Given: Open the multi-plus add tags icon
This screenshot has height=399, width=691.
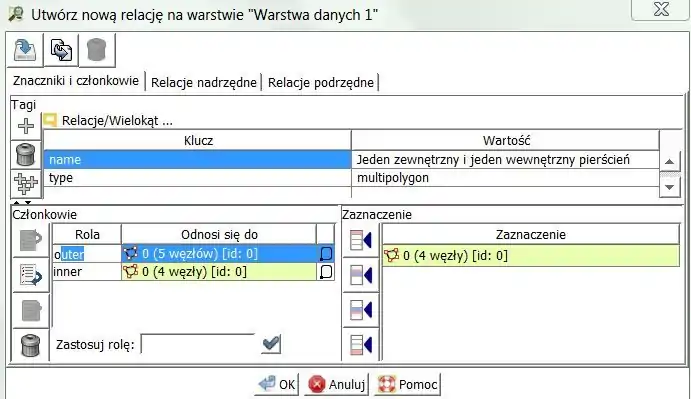Looking at the screenshot, I should coord(26,183).
